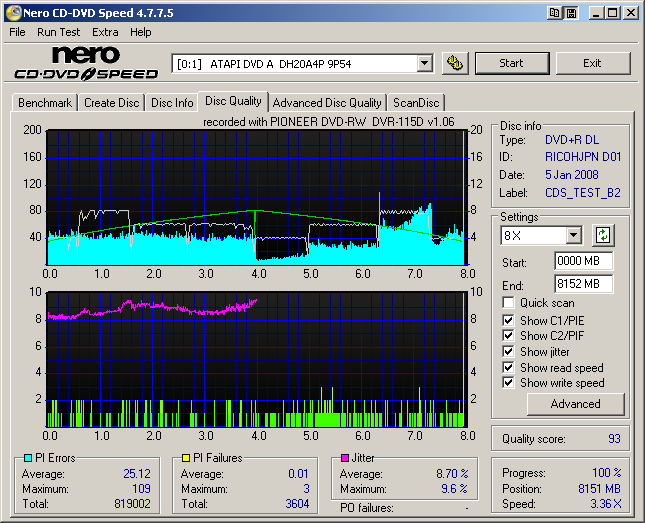Click the PI errors upper graph
This screenshot has width=645, height=523.
point(257,198)
